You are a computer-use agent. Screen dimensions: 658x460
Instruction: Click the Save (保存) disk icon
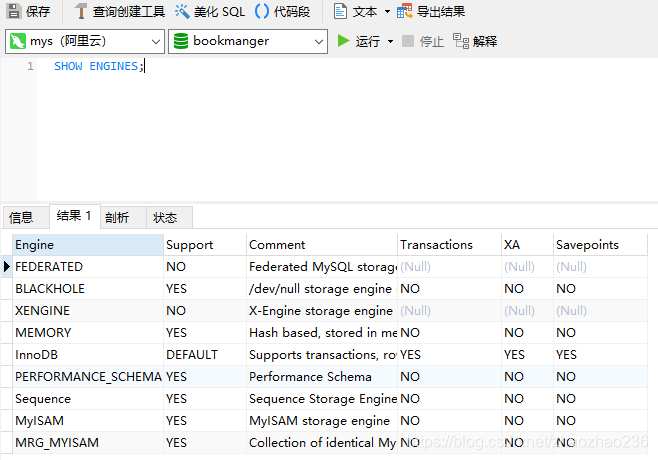[x=14, y=11]
